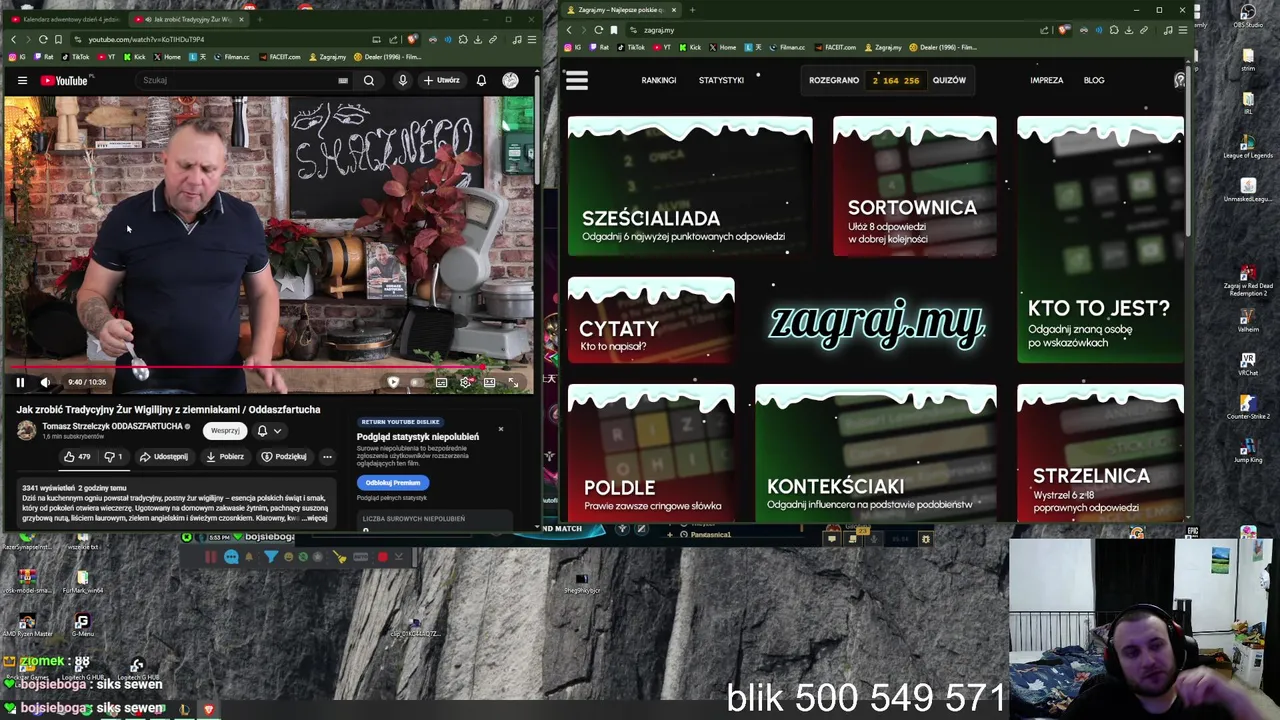Image resolution: width=1280 pixels, height=720 pixels.
Task: Pause the YouTube video
Action: point(20,382)
